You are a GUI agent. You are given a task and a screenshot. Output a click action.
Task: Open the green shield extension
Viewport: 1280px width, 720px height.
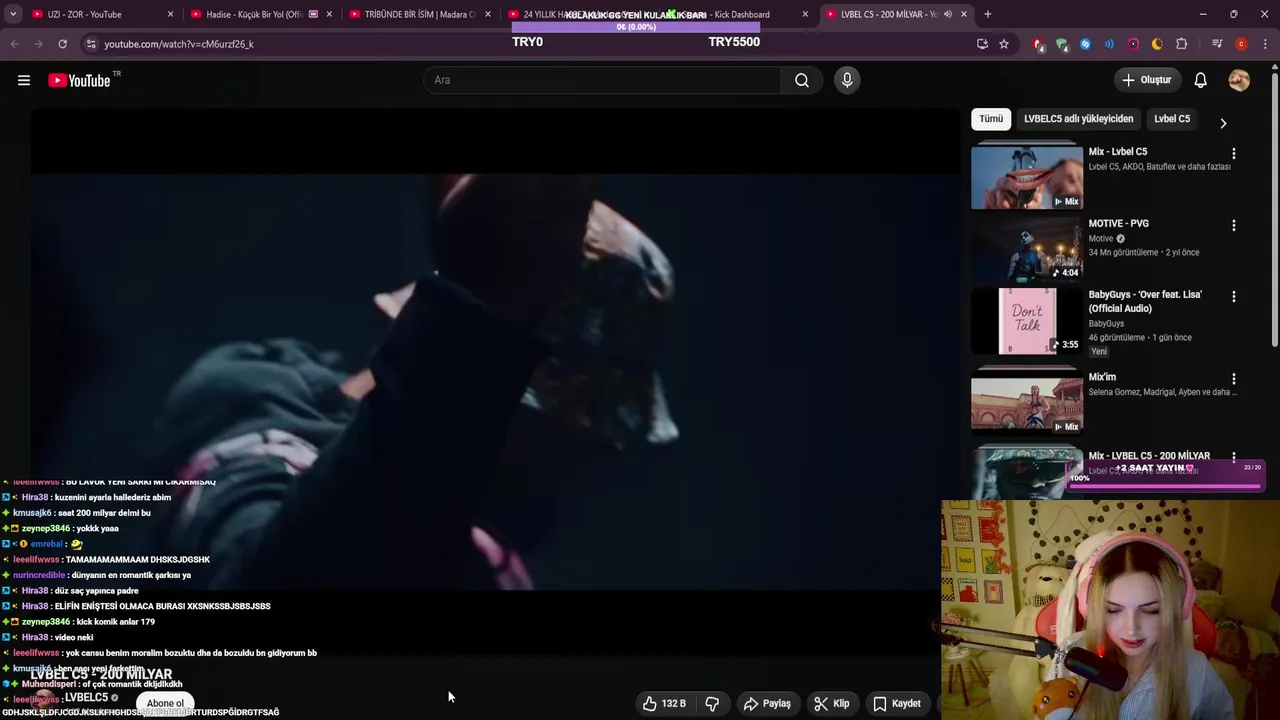click(1061, 44)
